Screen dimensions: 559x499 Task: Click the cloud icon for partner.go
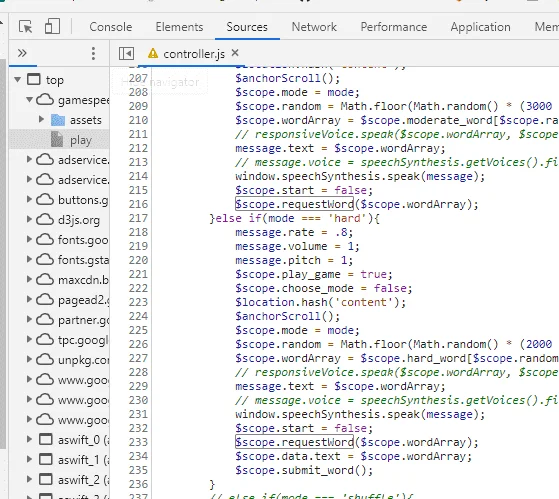click(45, 319)
